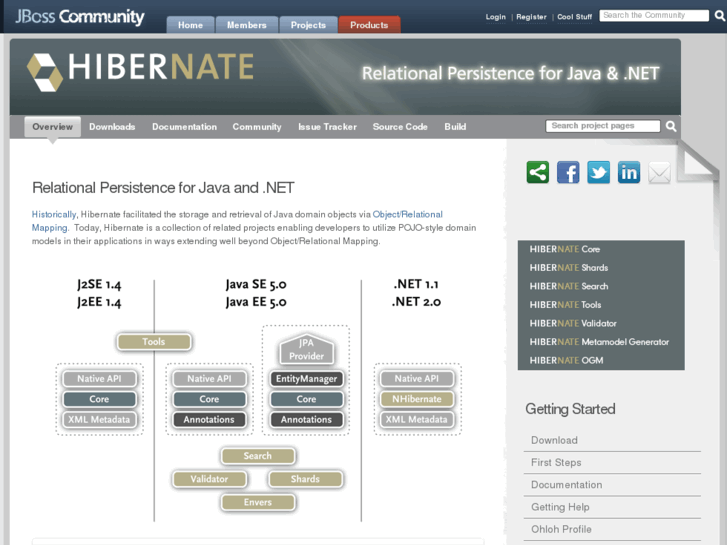
Task: Click the Validator box in diagram
Action: [209, 479]
